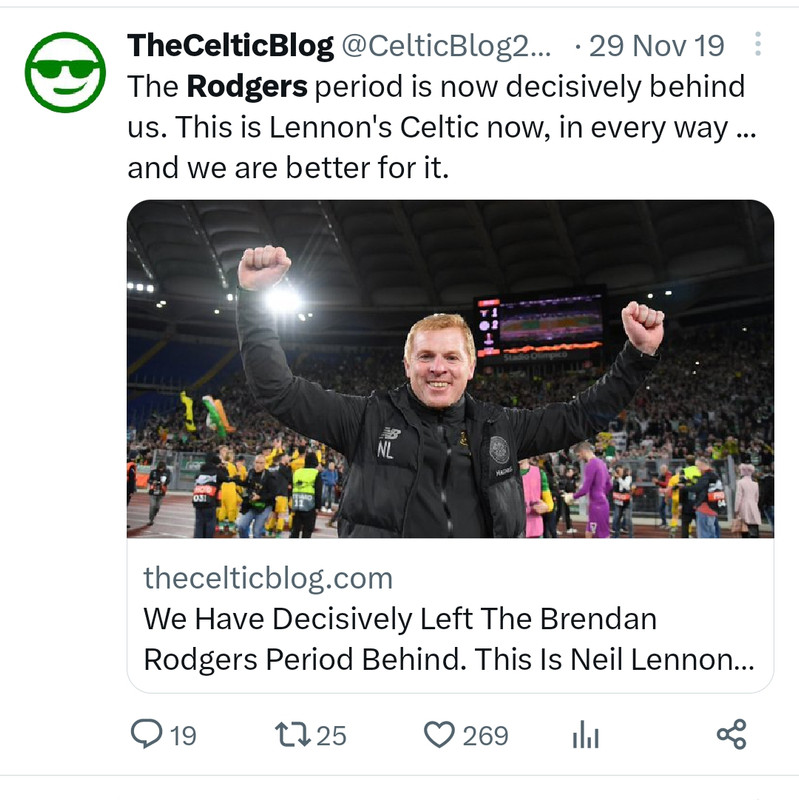Viewport: 799px width, 800px height.
Task: Follow the thecelticblog.com domain link
Action: (x=268, y=579)
